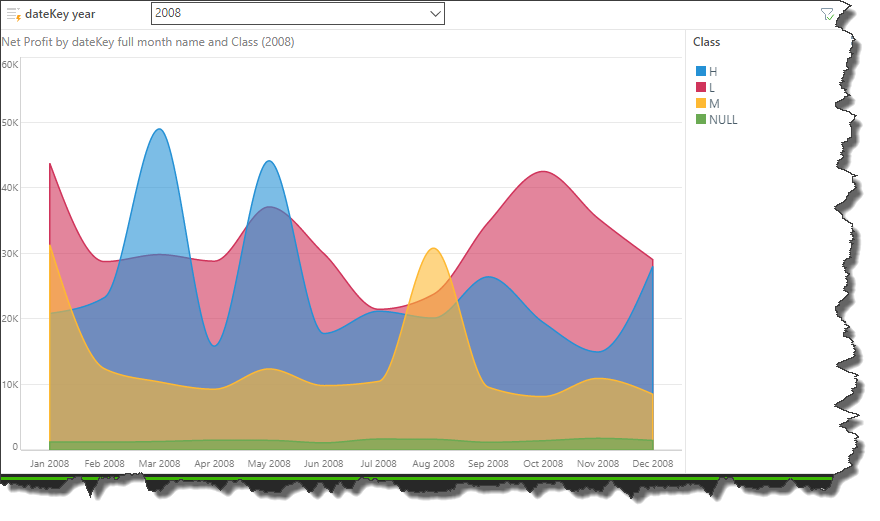Click the Dec 2008 axis label
Viewport: 880px width, 521px height.
(652, 464)
